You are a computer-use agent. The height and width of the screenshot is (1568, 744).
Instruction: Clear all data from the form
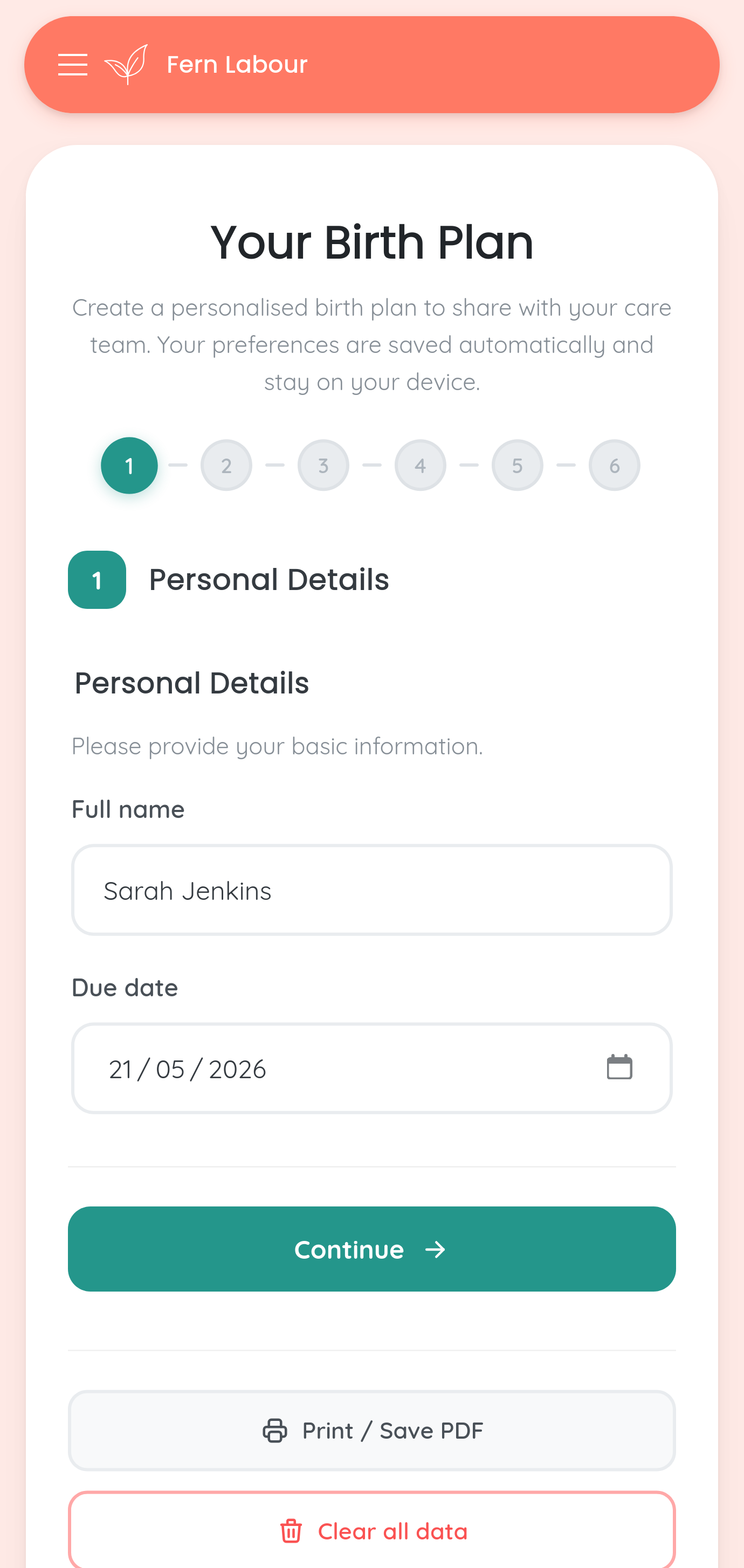pyautogui.click(x=371, y=1531)
